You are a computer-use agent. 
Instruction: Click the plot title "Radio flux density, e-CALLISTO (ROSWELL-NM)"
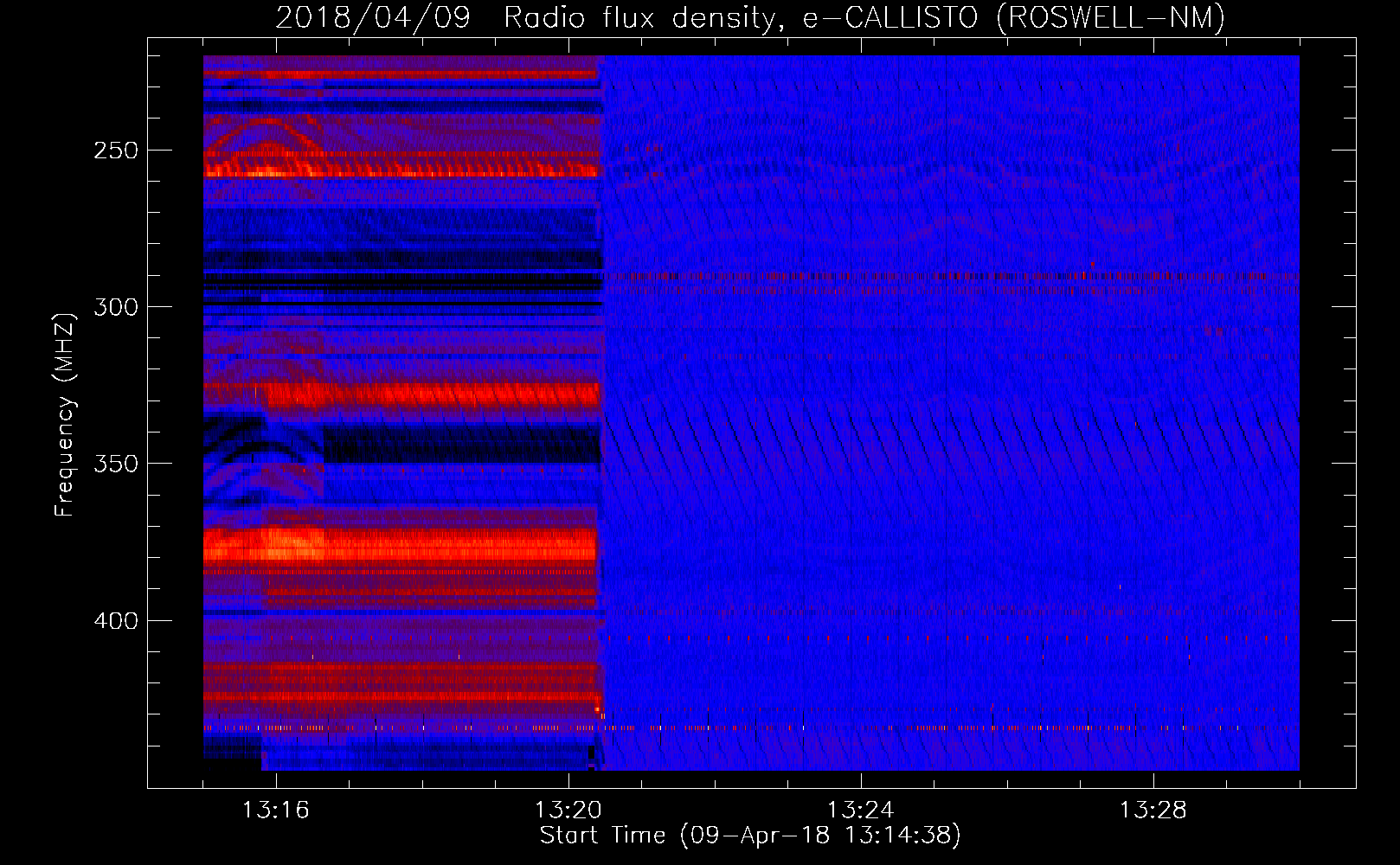coord(864,17)
